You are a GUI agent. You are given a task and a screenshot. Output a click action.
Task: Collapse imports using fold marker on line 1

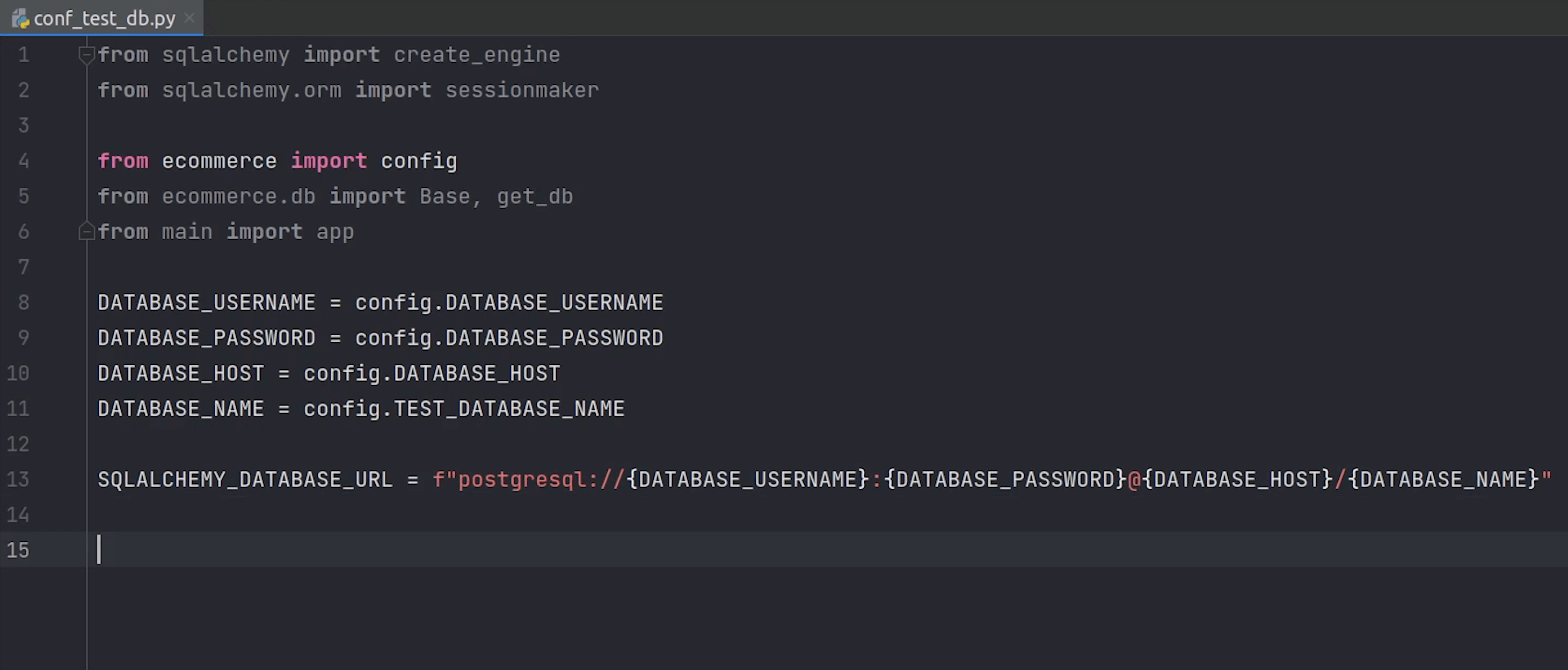tap(86, 55)
